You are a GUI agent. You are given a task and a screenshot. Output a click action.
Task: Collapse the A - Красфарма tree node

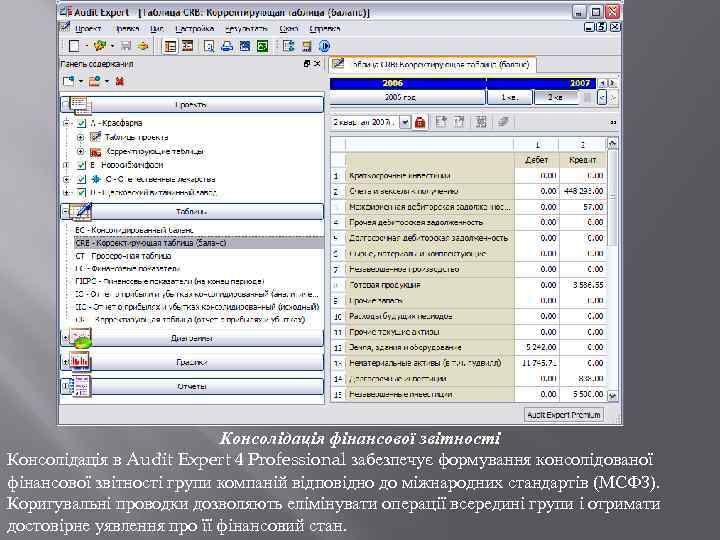[x=66, y=123]
